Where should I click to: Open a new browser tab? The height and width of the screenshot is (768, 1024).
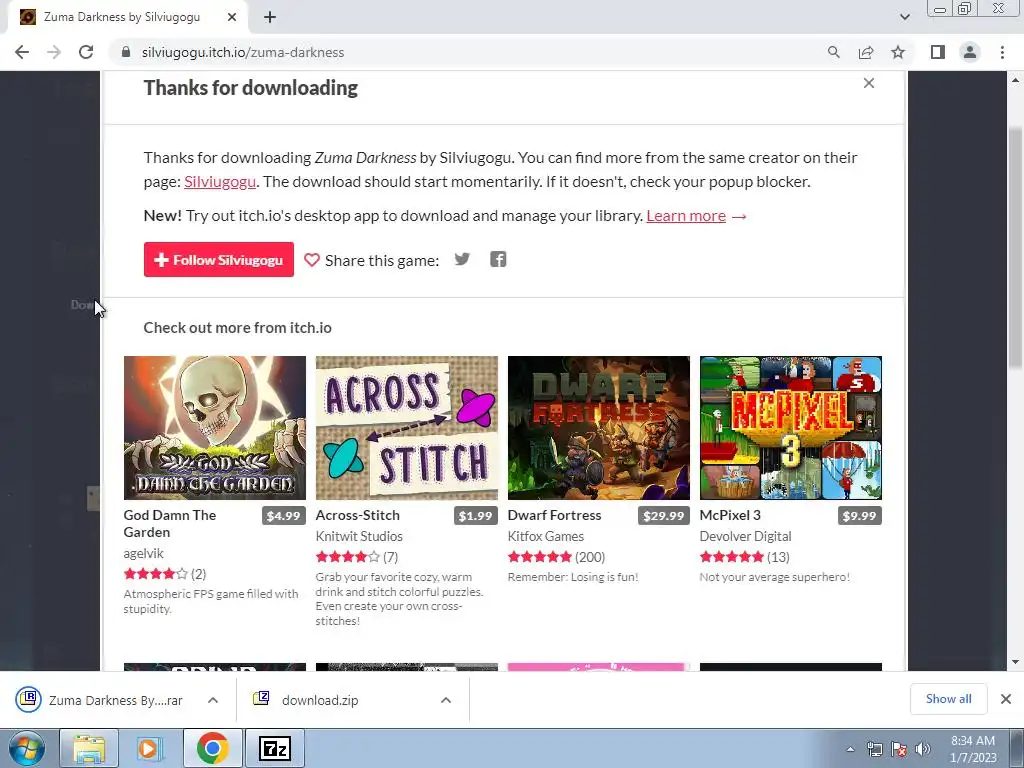270,17
